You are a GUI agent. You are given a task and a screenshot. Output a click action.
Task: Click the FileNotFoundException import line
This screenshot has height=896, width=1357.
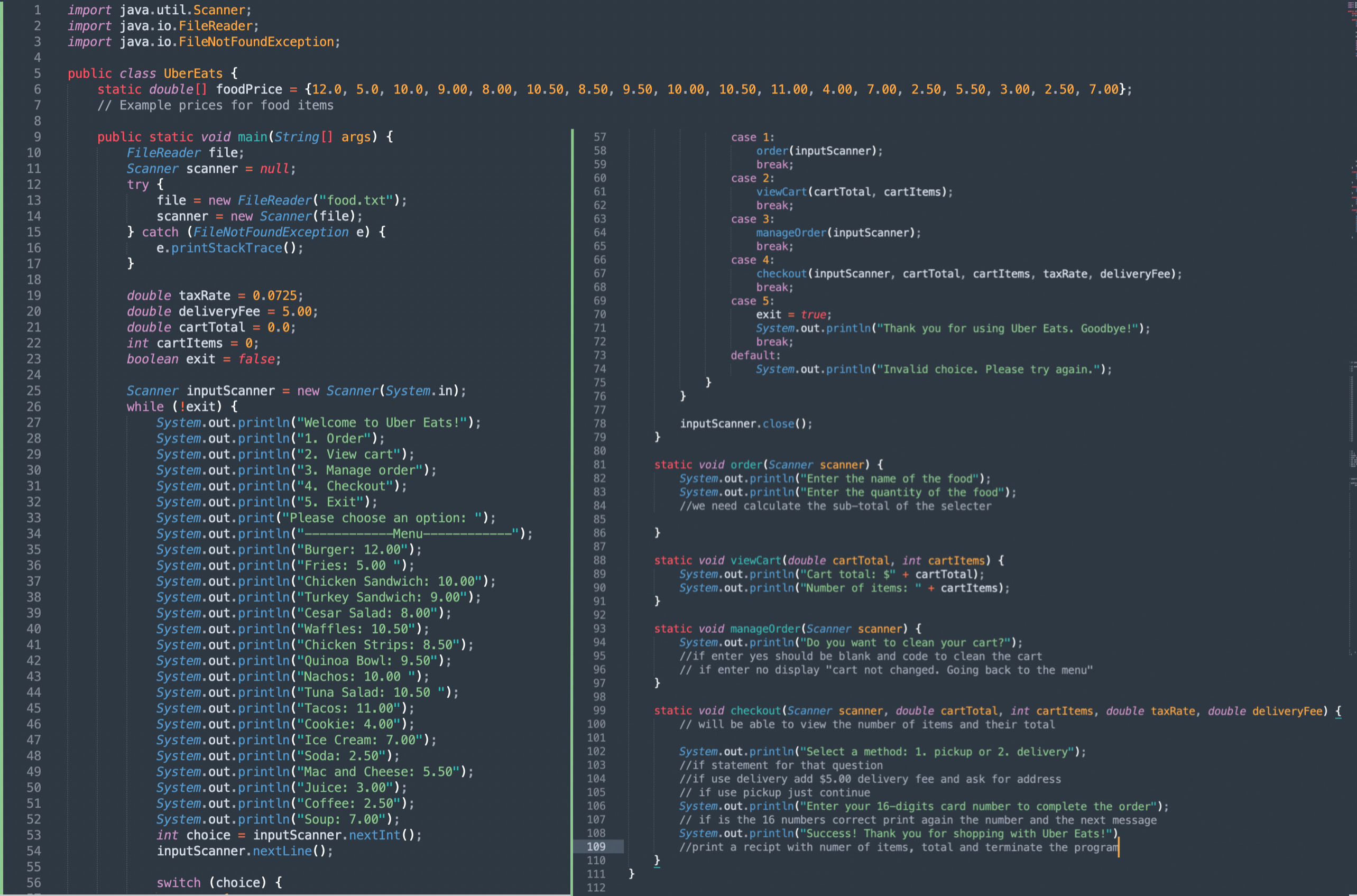(x=255, y=42)
